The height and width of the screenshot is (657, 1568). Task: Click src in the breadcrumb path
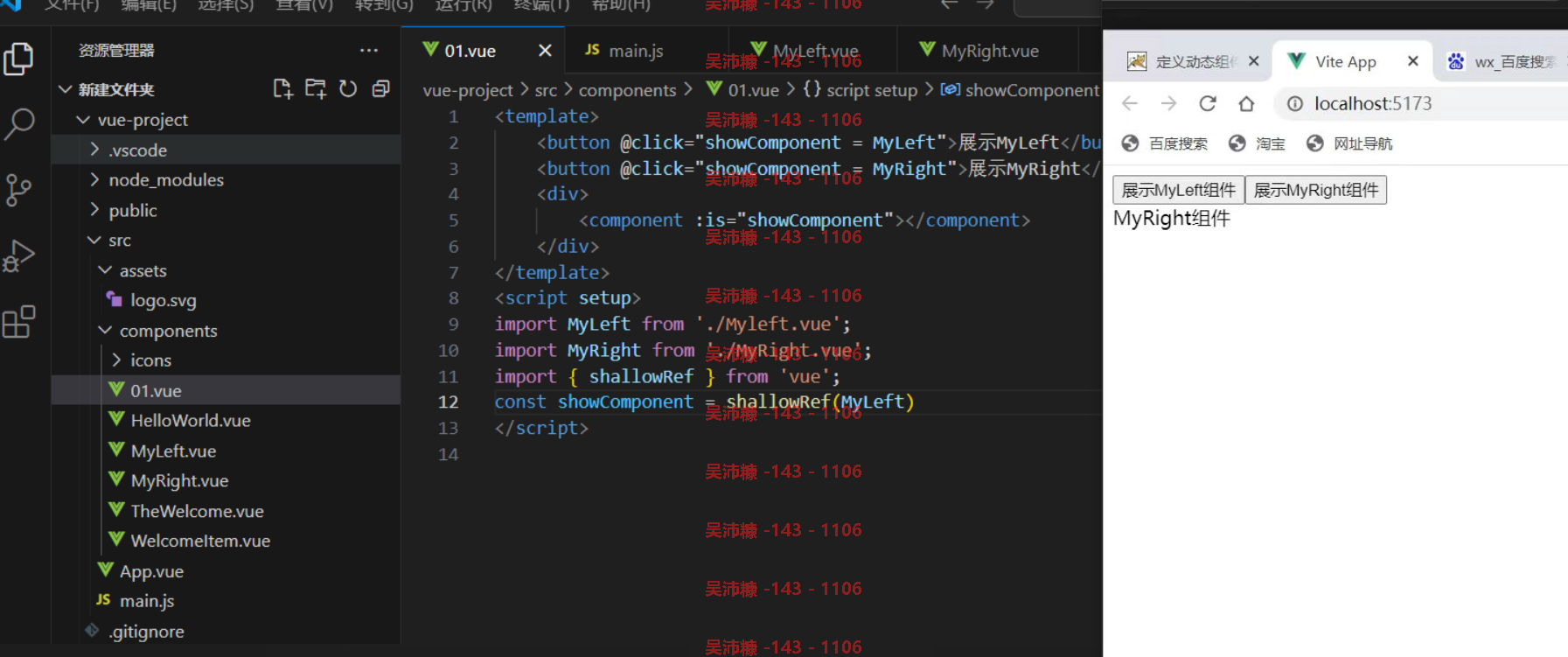point(546,90)
